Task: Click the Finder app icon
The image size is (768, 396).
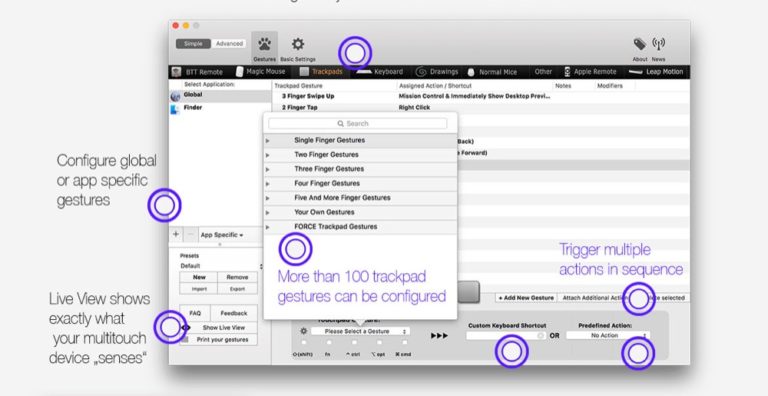Action: tap(175, 109)
